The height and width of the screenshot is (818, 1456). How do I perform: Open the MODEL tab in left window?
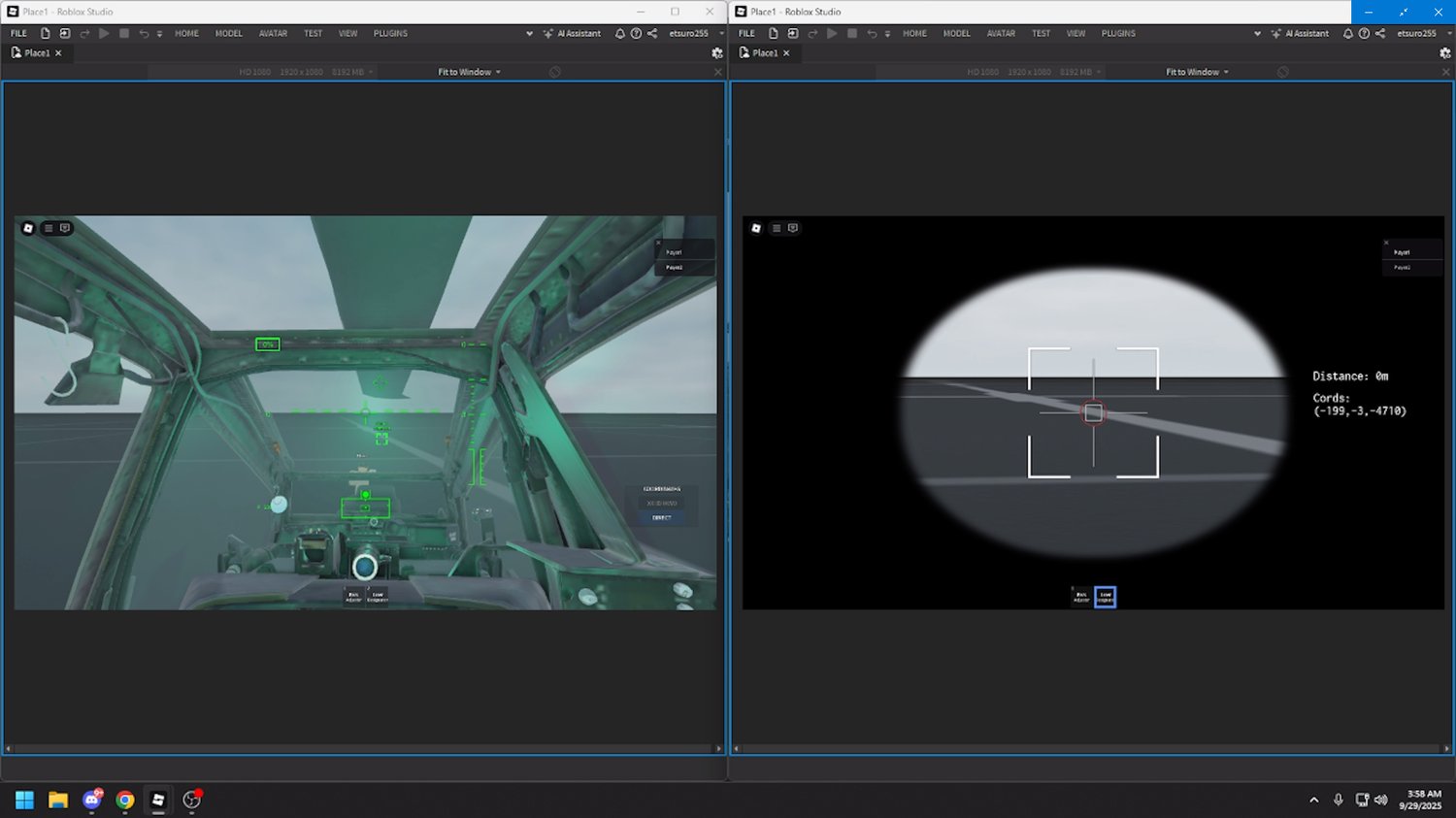tap(228, 33)
